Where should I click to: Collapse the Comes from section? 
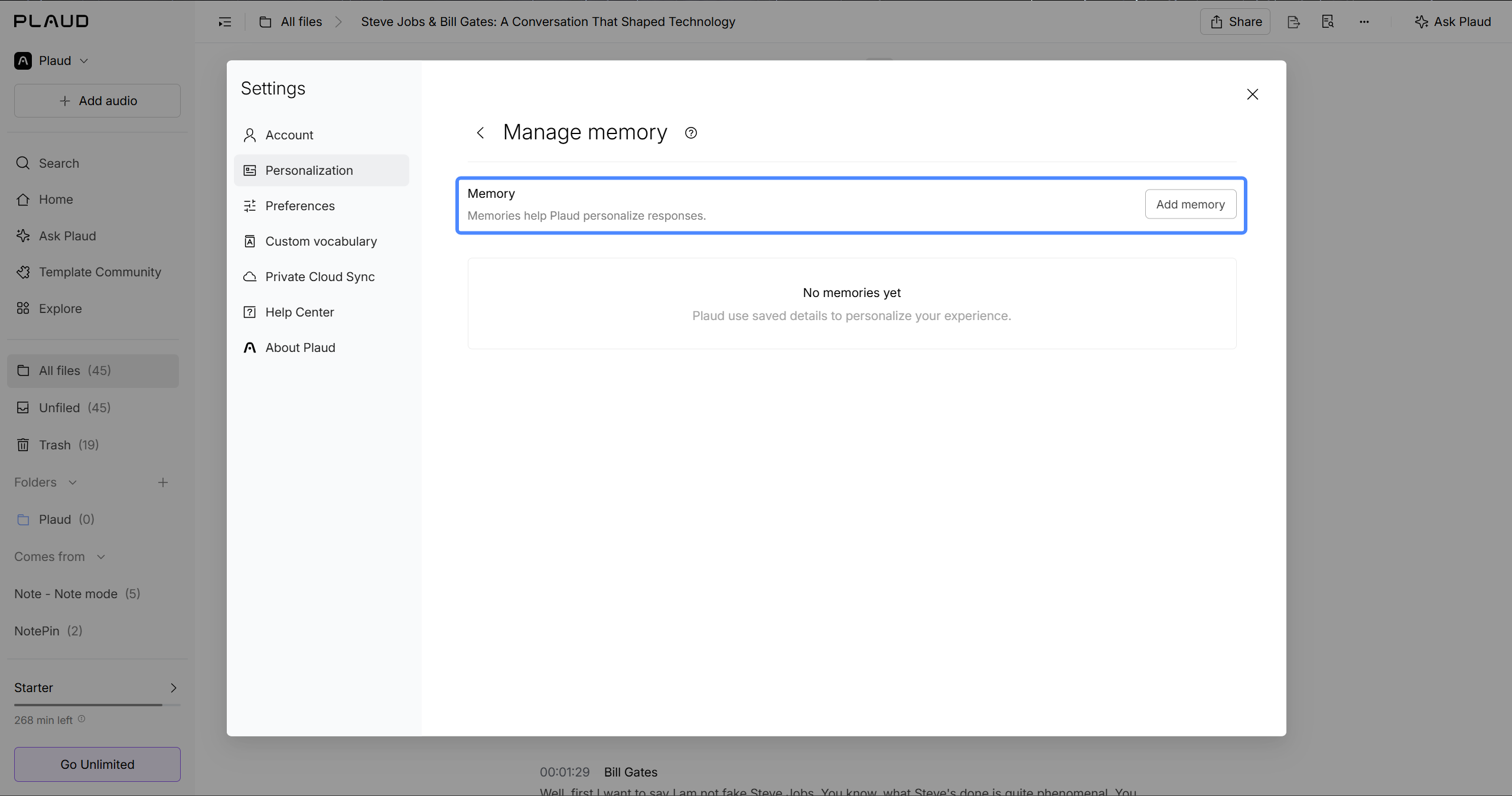tap(101, 557)
